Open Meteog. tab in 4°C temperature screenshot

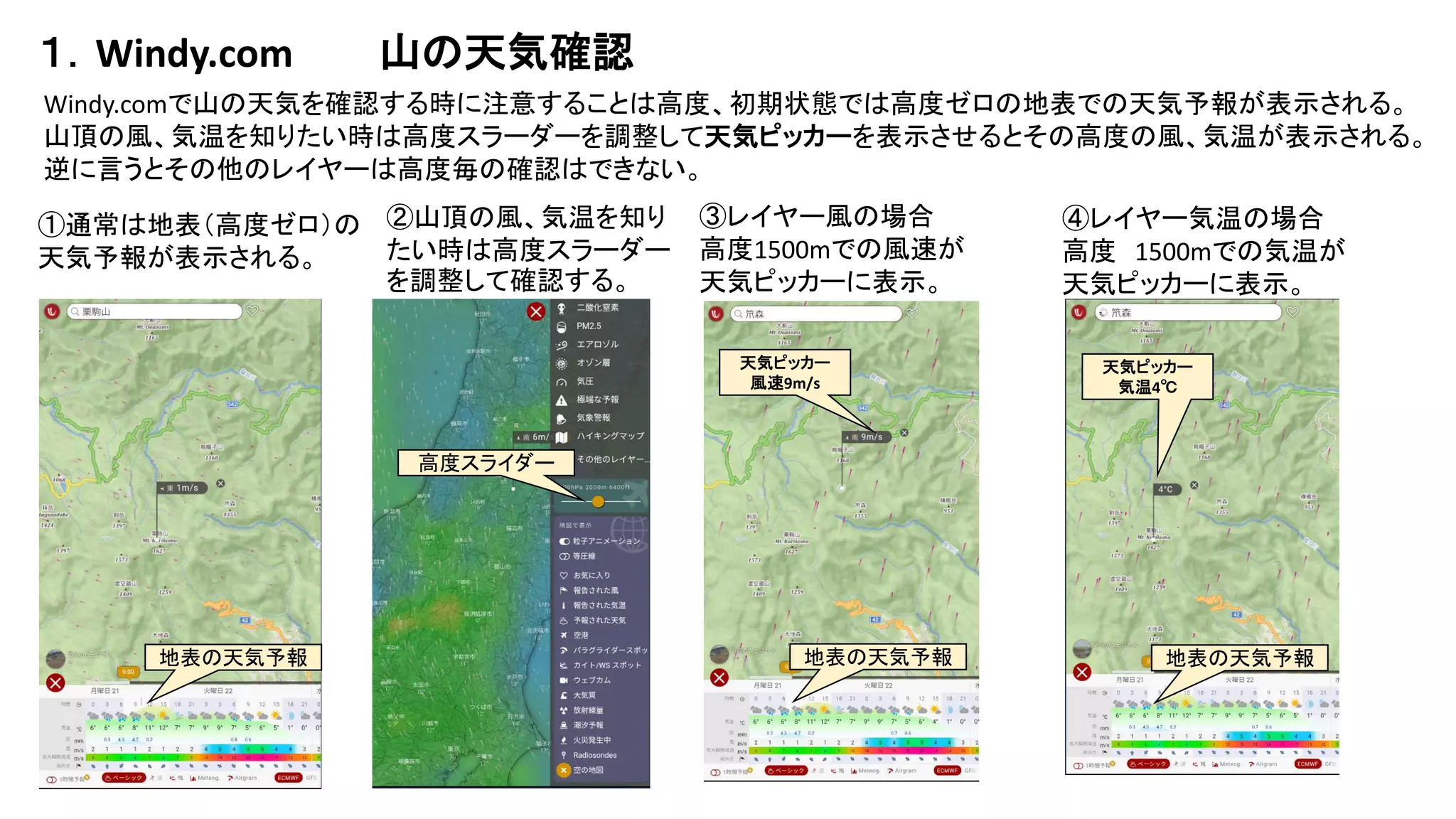pos(1227,764)
